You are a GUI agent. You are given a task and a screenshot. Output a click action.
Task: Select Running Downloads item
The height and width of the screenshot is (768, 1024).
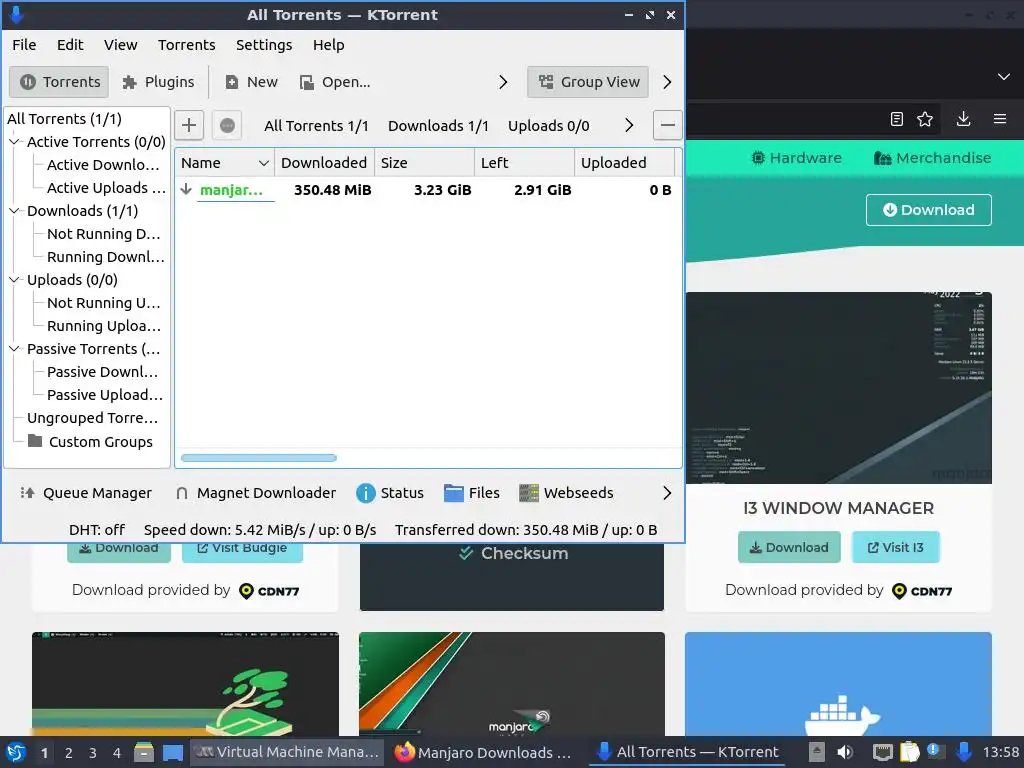point(105,257)
